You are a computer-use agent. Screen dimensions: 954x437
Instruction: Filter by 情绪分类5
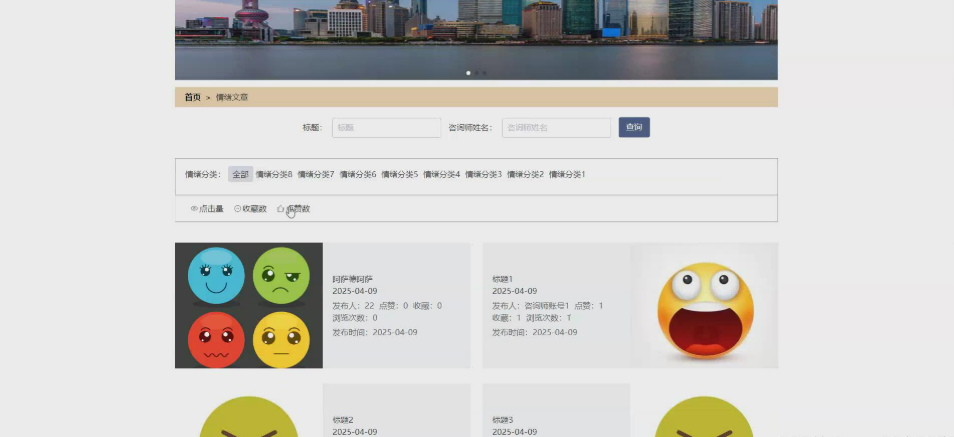click(x=400, y=174)
